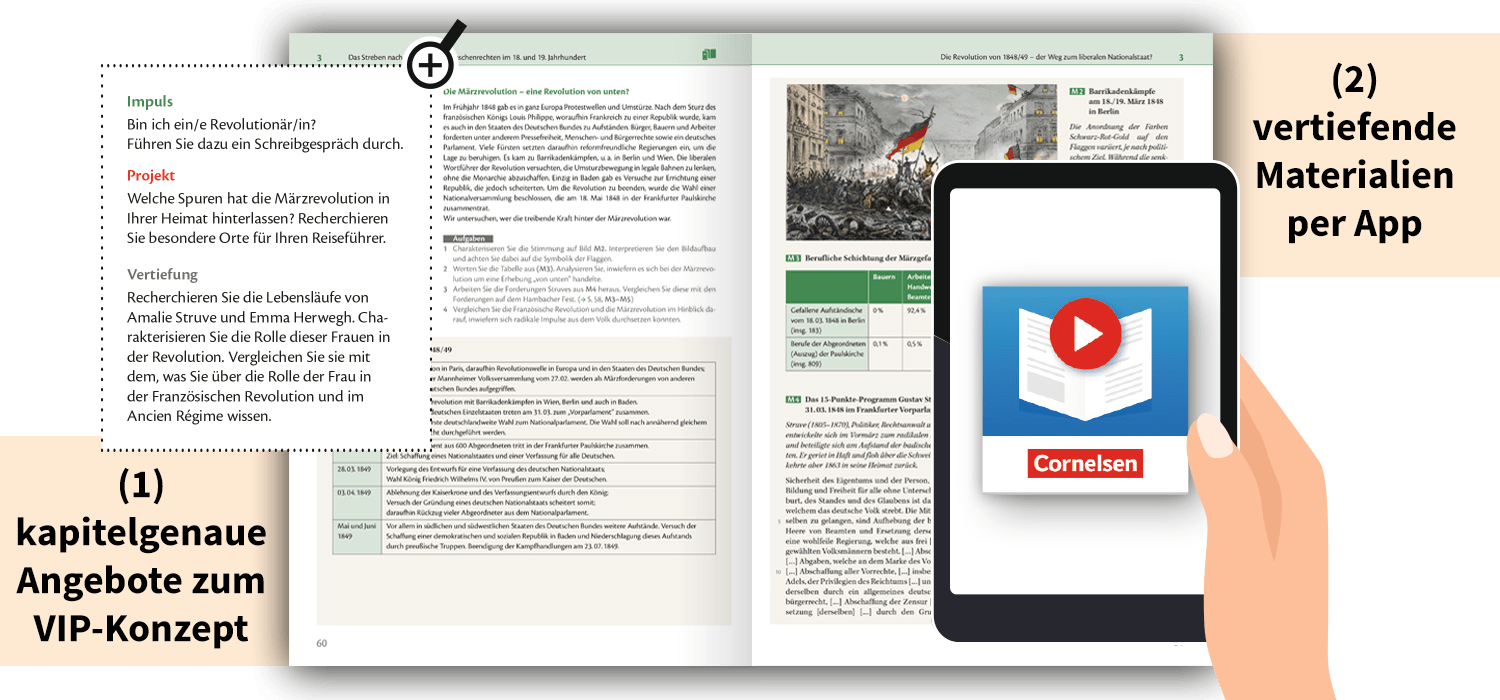Click the '(1) kapitelgenaue Angebote zum VIP-Konzept' caption
The image size is (1500, 700).
(x=141, y=556)
